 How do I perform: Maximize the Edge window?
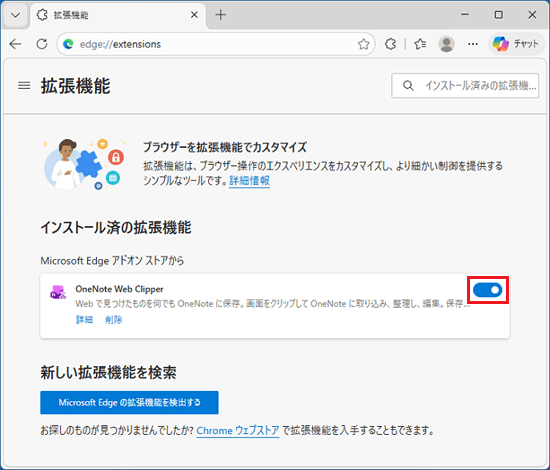tap(498, 15)
